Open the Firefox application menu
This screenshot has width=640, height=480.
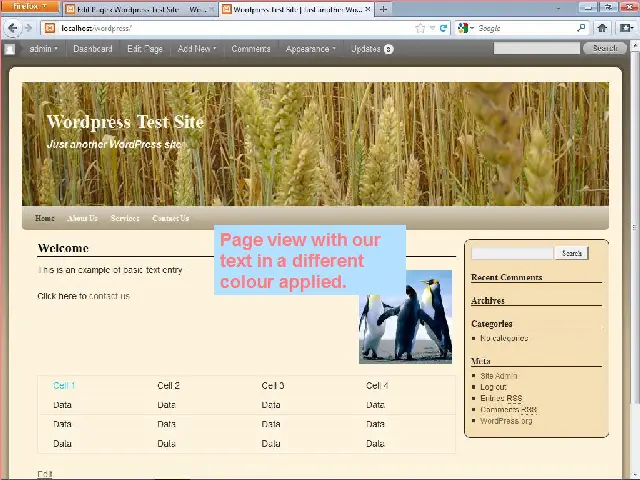click(30, 7)
